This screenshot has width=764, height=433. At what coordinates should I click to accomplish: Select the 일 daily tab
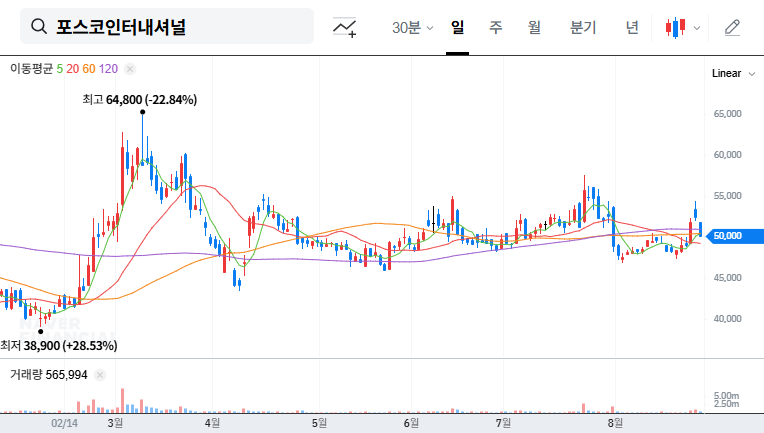[458, 27]
